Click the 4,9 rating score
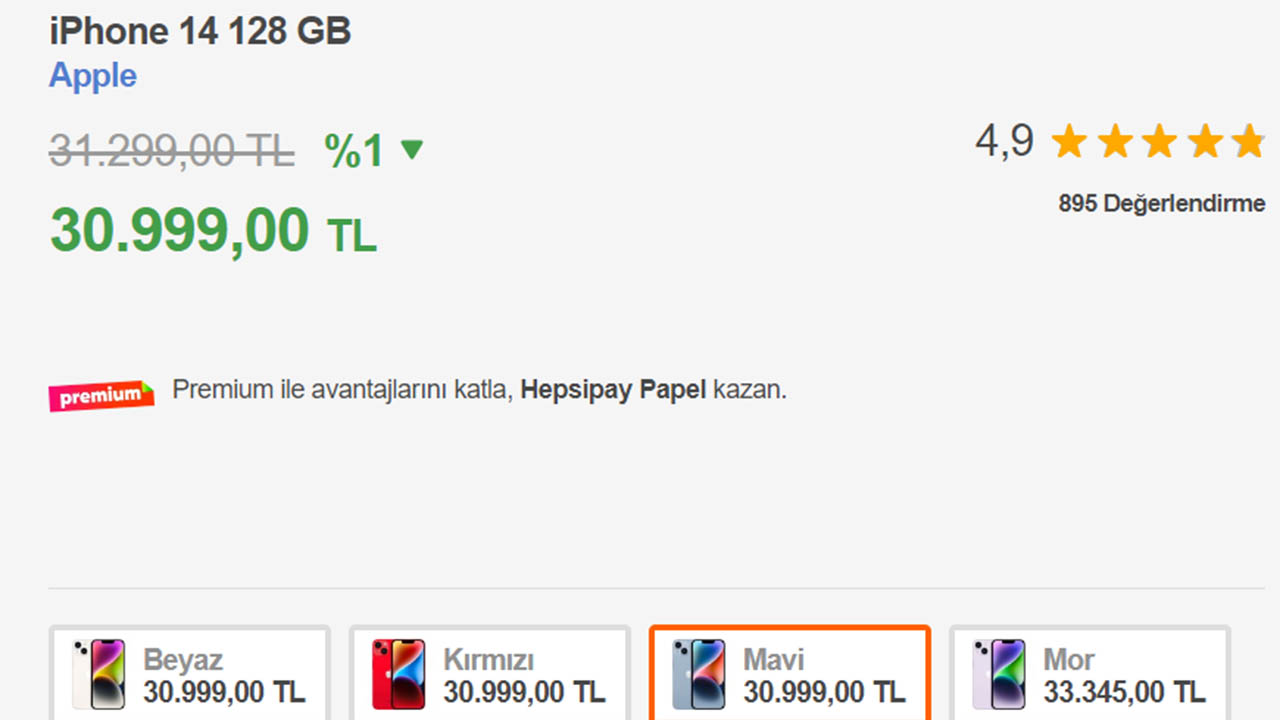The width and height of the screenshot is (1280, 720). pos(1004,141)
